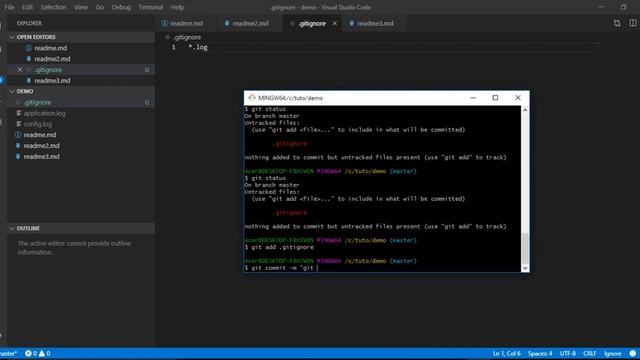Screen dimensions: 640x360
Task: Click the MINGW64 terminal scroll down arrow
Action: point(525,268)
